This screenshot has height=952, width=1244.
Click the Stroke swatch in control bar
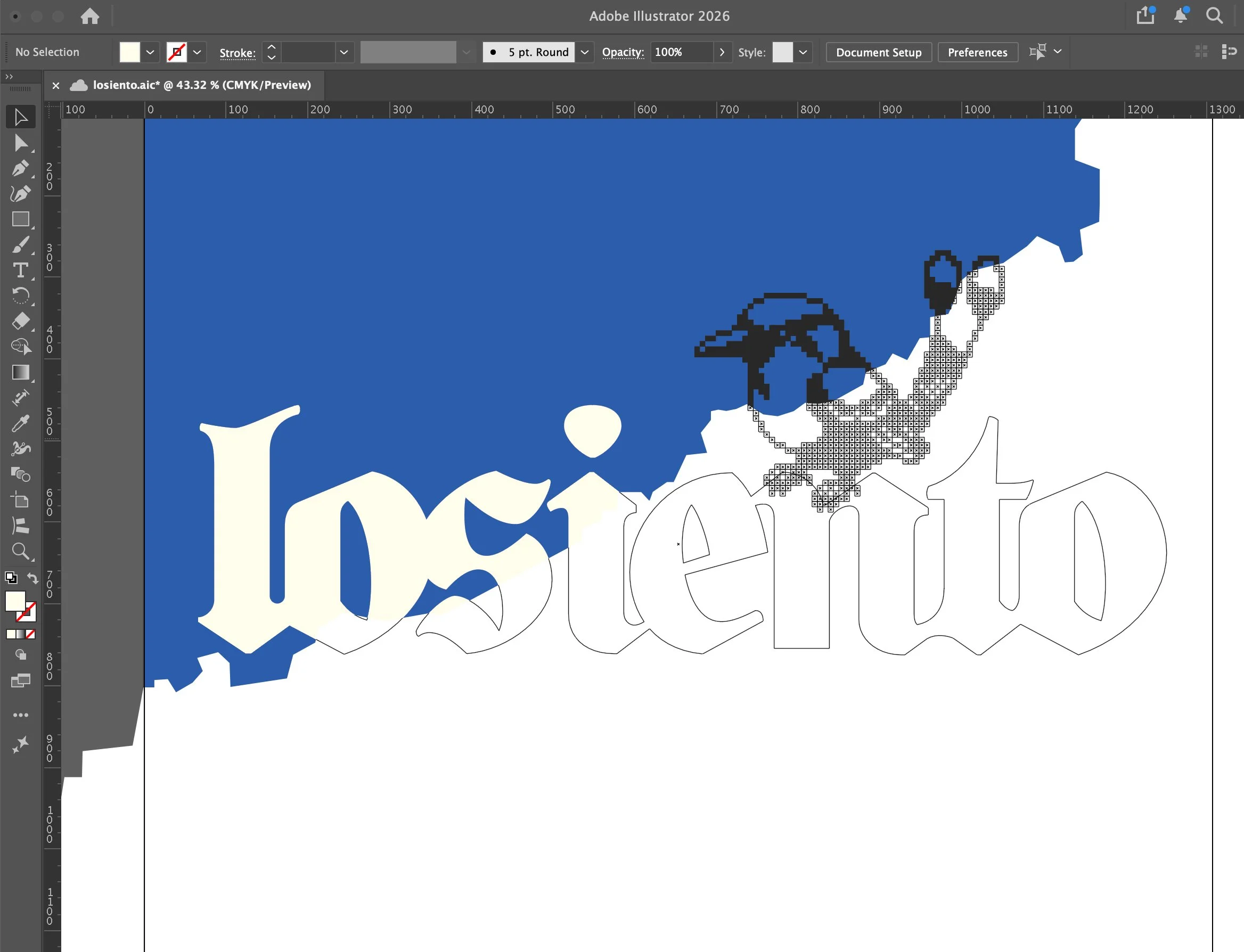click(176, 52)
